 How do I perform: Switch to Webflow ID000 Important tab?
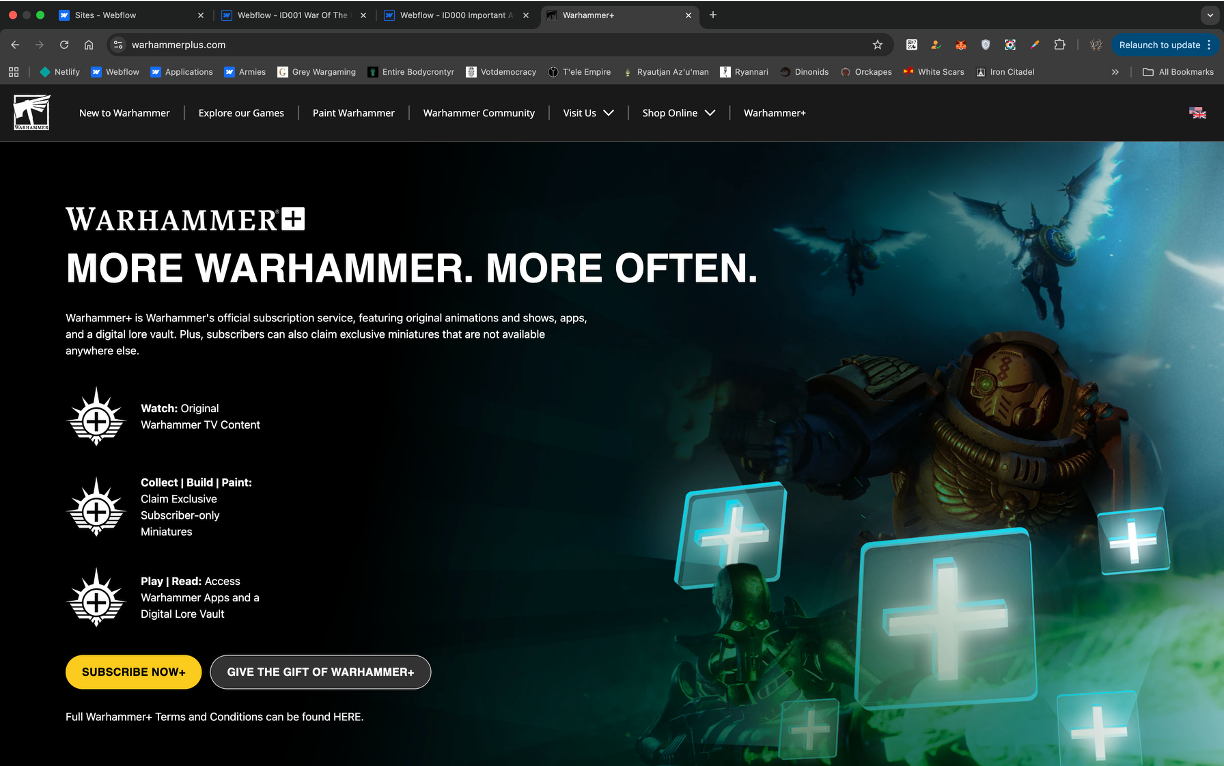[x=455, y=15]
